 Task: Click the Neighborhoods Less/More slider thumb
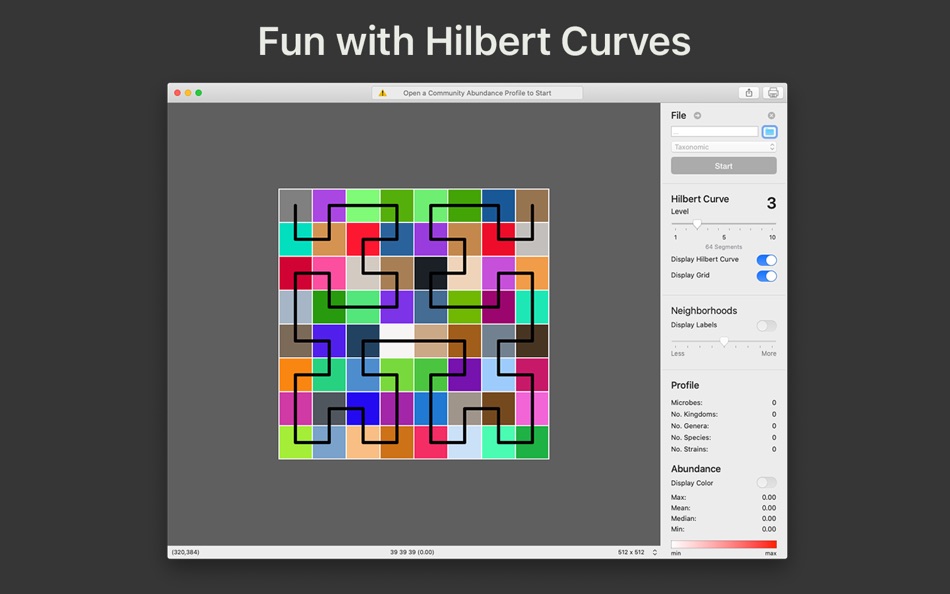723,342
